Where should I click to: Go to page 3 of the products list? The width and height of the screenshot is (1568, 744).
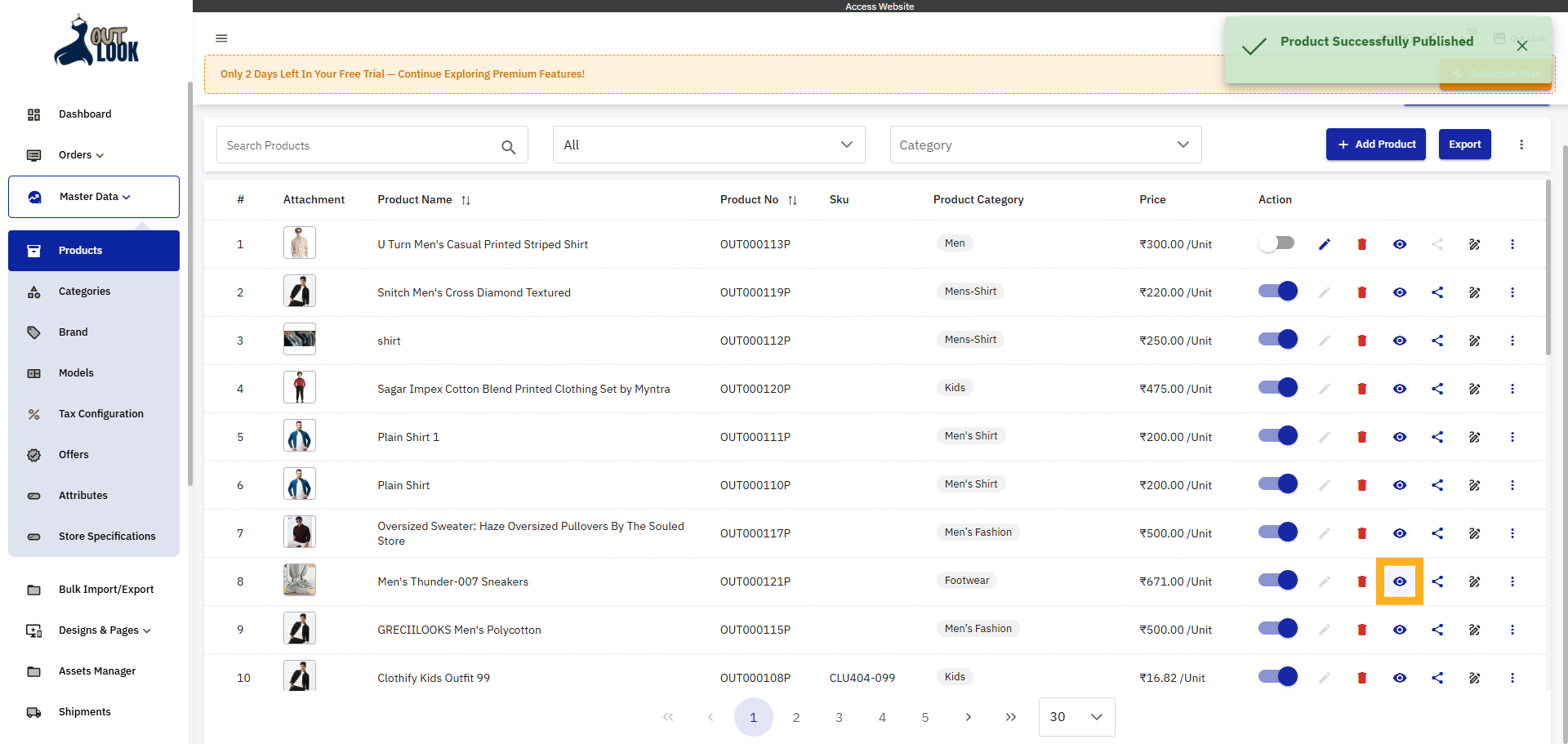tap(839, 717)
